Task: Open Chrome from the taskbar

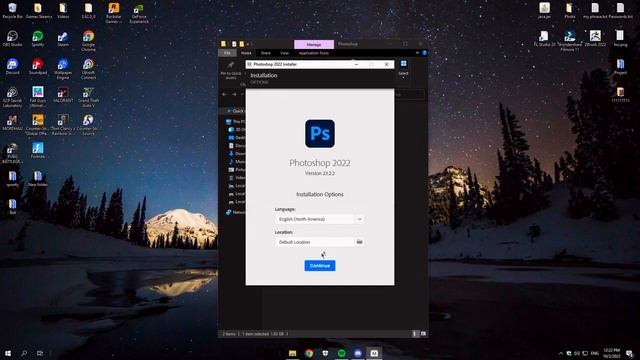Action: pyautogui.click(x=309, y=353)
